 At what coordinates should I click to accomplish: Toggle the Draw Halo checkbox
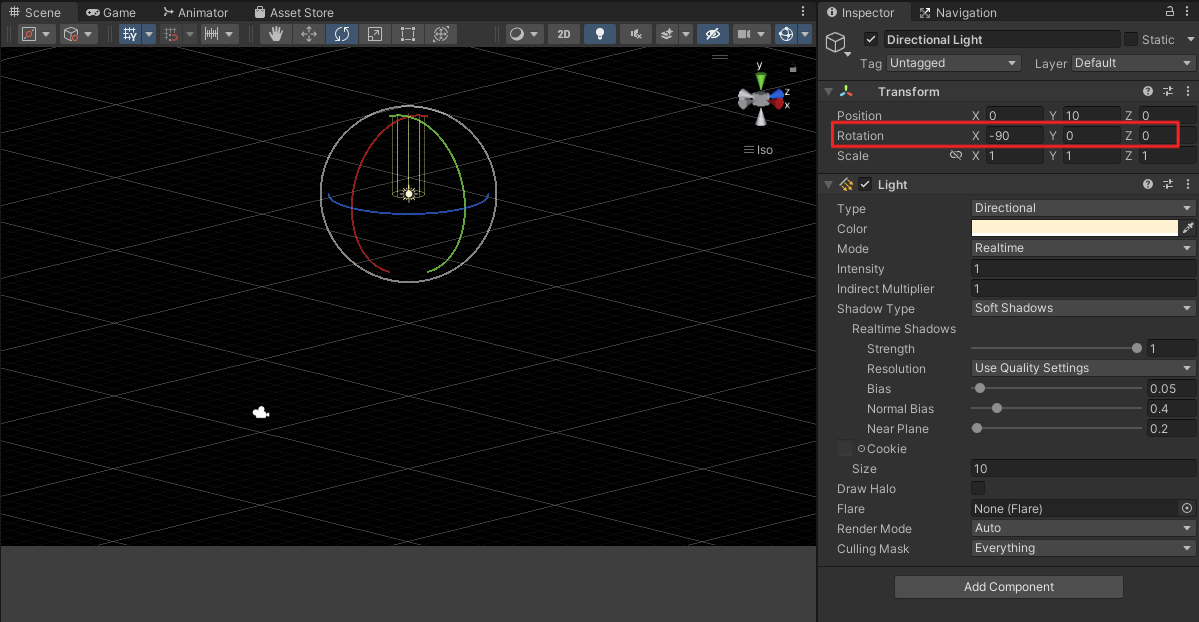tap(978, 487)
